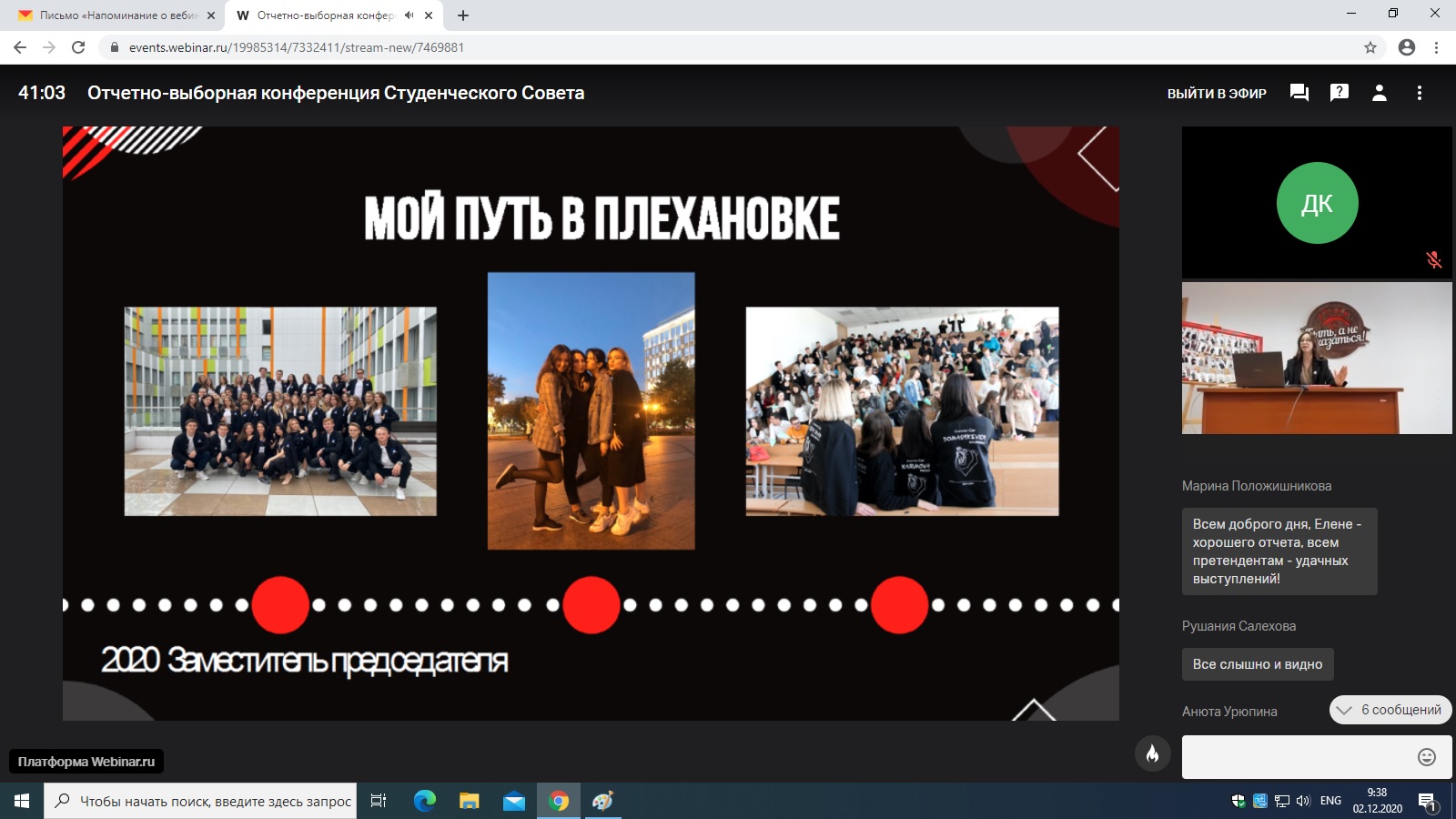The height and width of the screenshot is (819, 1456).
Task: Expand the 6 сообщений new messages pill
Action: [x=1390, y=710]
